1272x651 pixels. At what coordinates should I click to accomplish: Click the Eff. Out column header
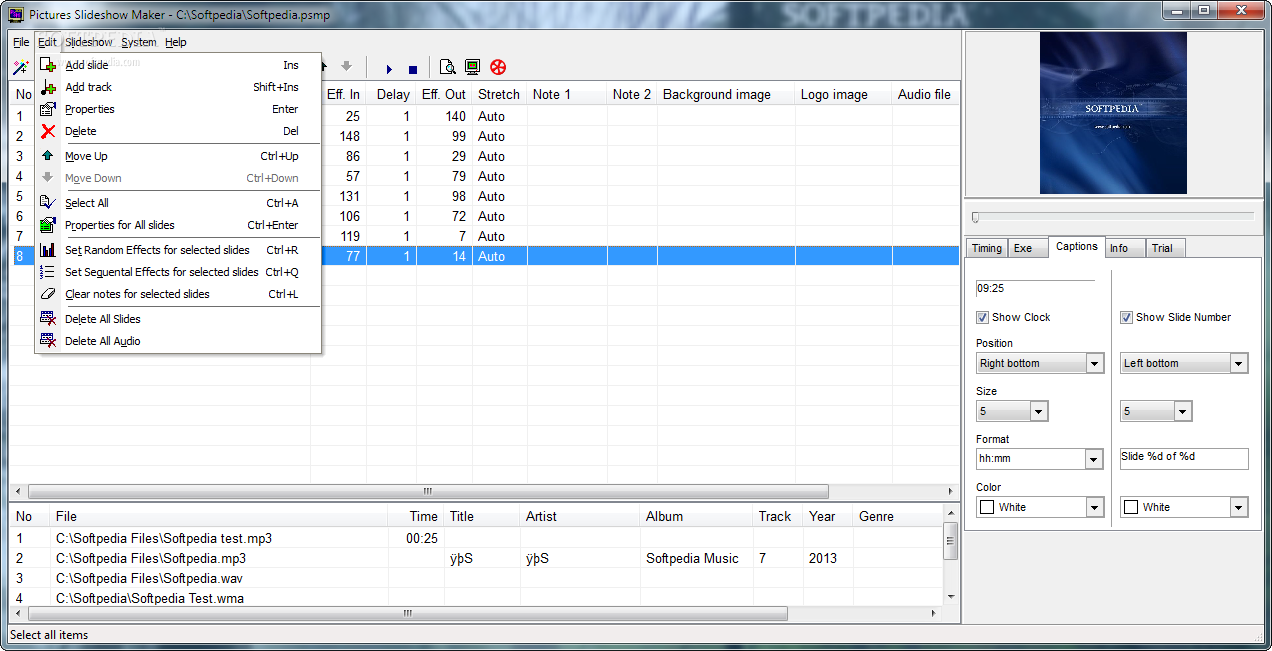point(443,94)
